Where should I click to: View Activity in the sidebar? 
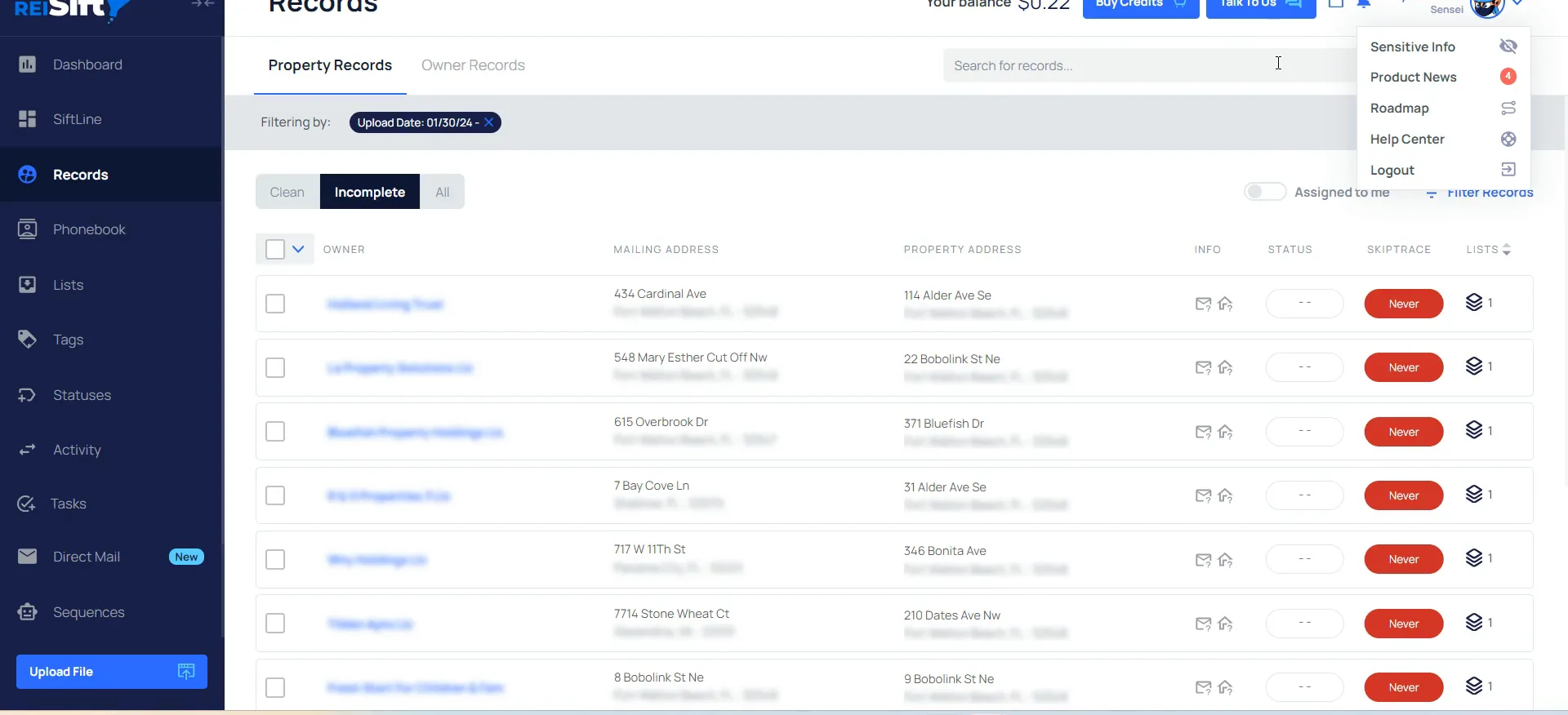[x=77, y=450]
